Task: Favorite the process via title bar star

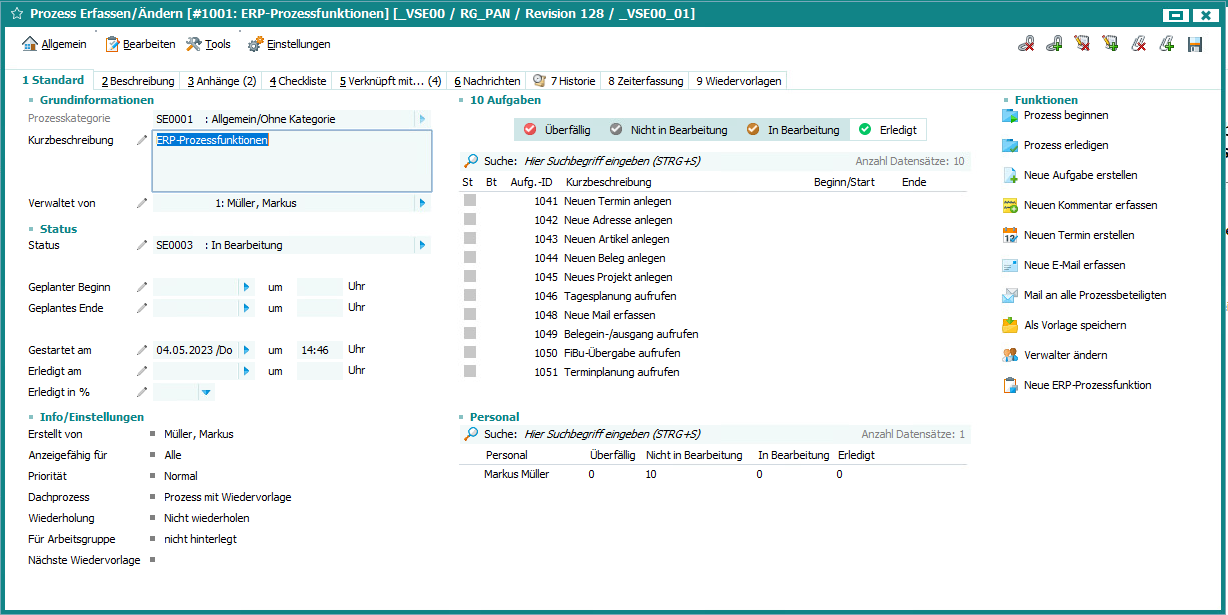Action: 16,14
